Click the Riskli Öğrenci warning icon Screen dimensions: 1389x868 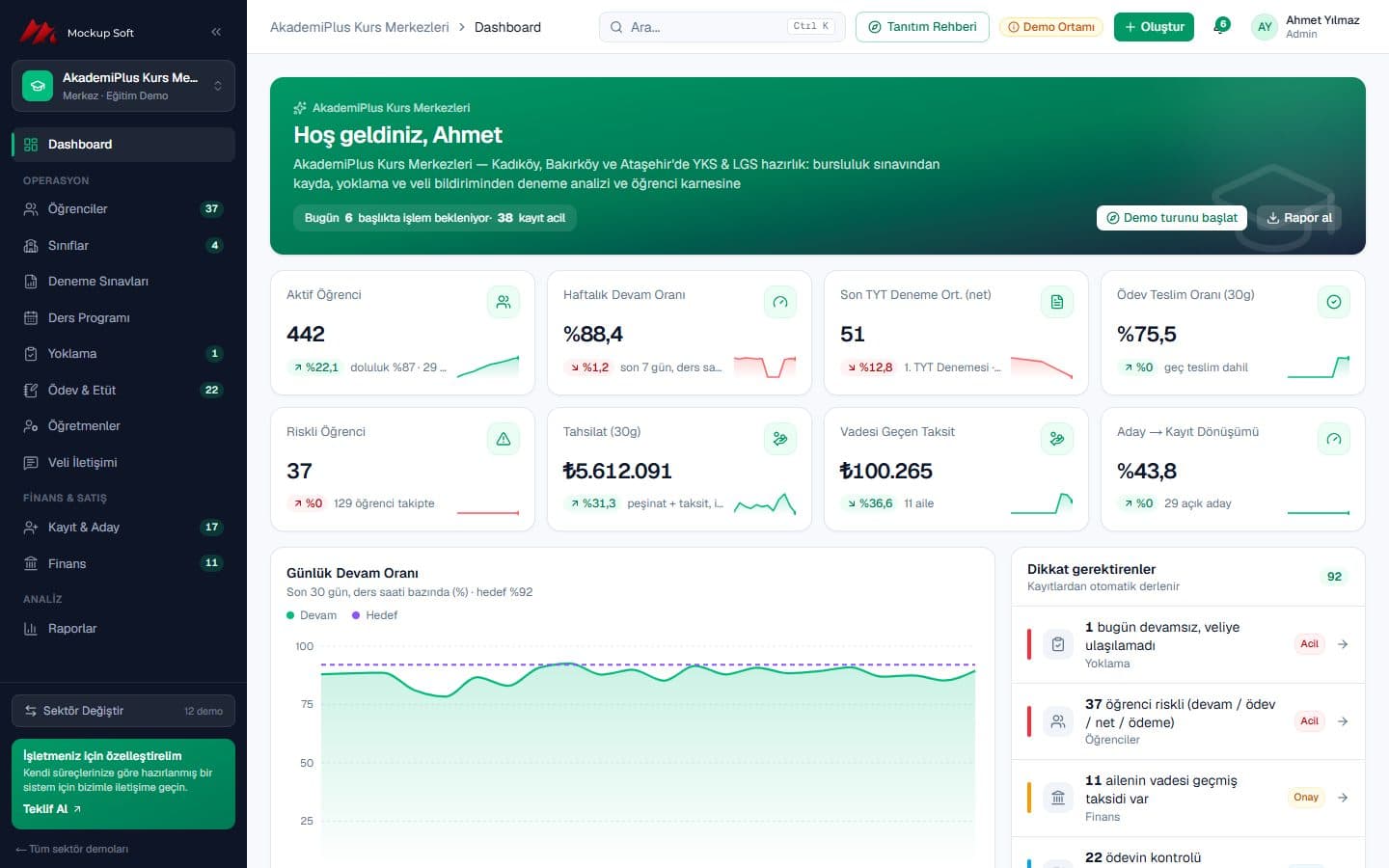click(x=504, y=439)
